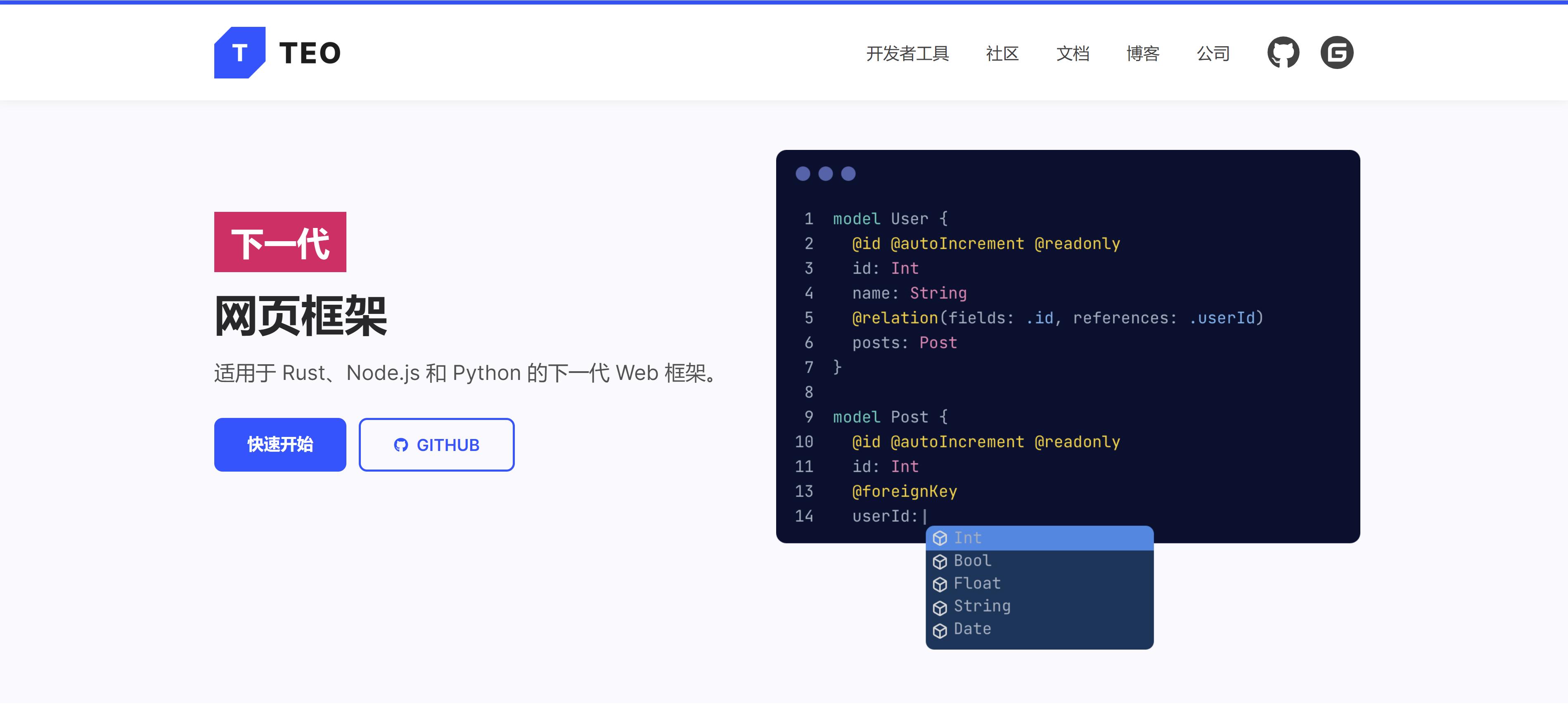Open the Gitee icon in the navbar
The height and width of the screenshot is (726, 1568).
point(1337,53)
